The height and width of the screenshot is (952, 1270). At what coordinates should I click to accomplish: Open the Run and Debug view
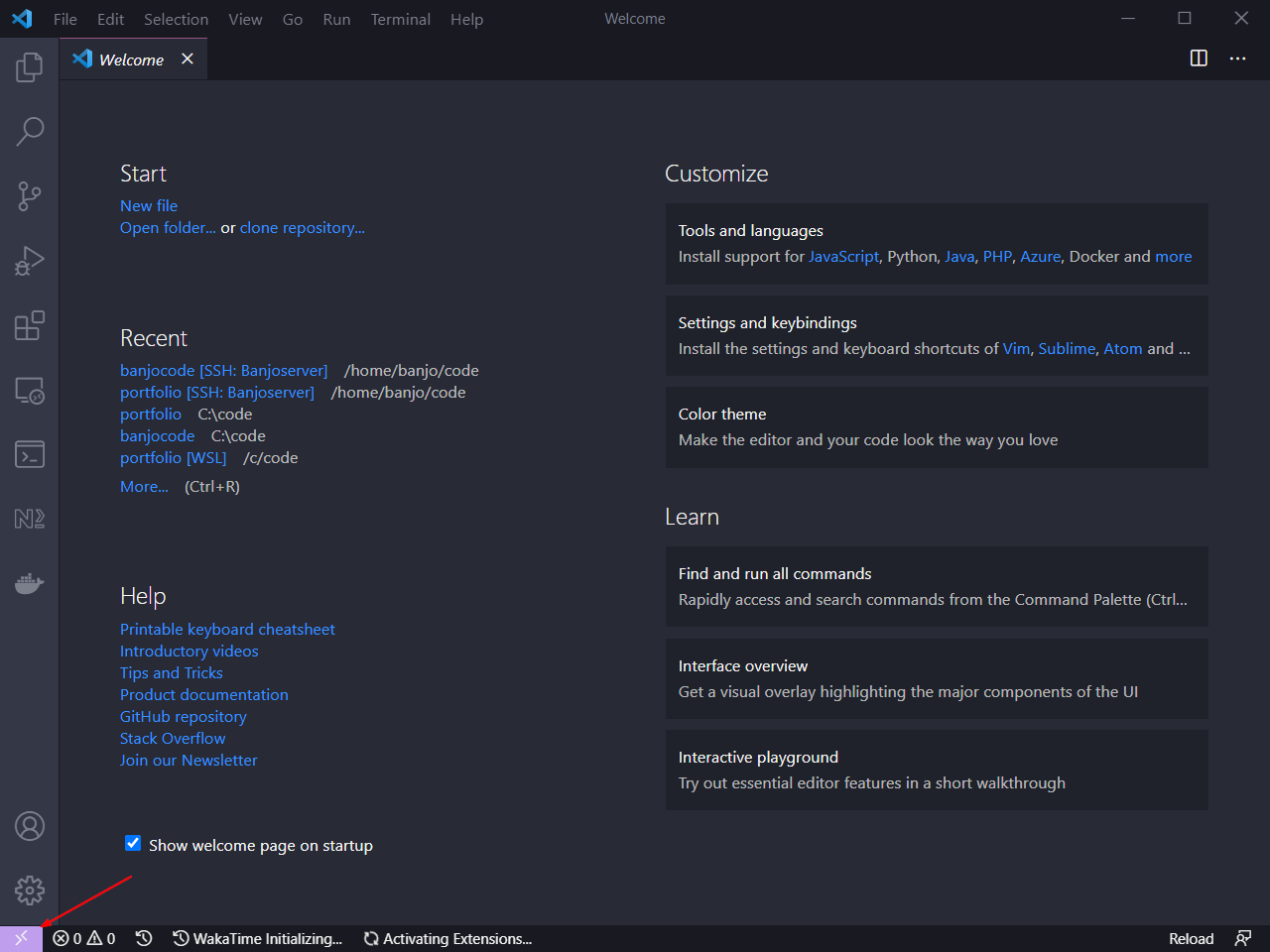coord(30,261)
